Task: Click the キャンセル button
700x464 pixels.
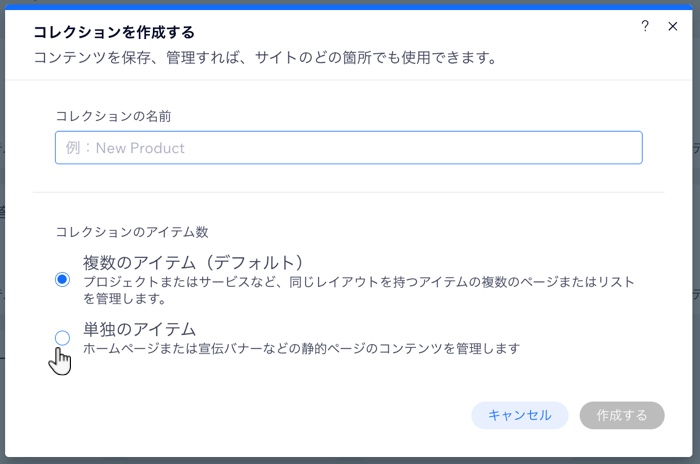Action: [520, 415]
